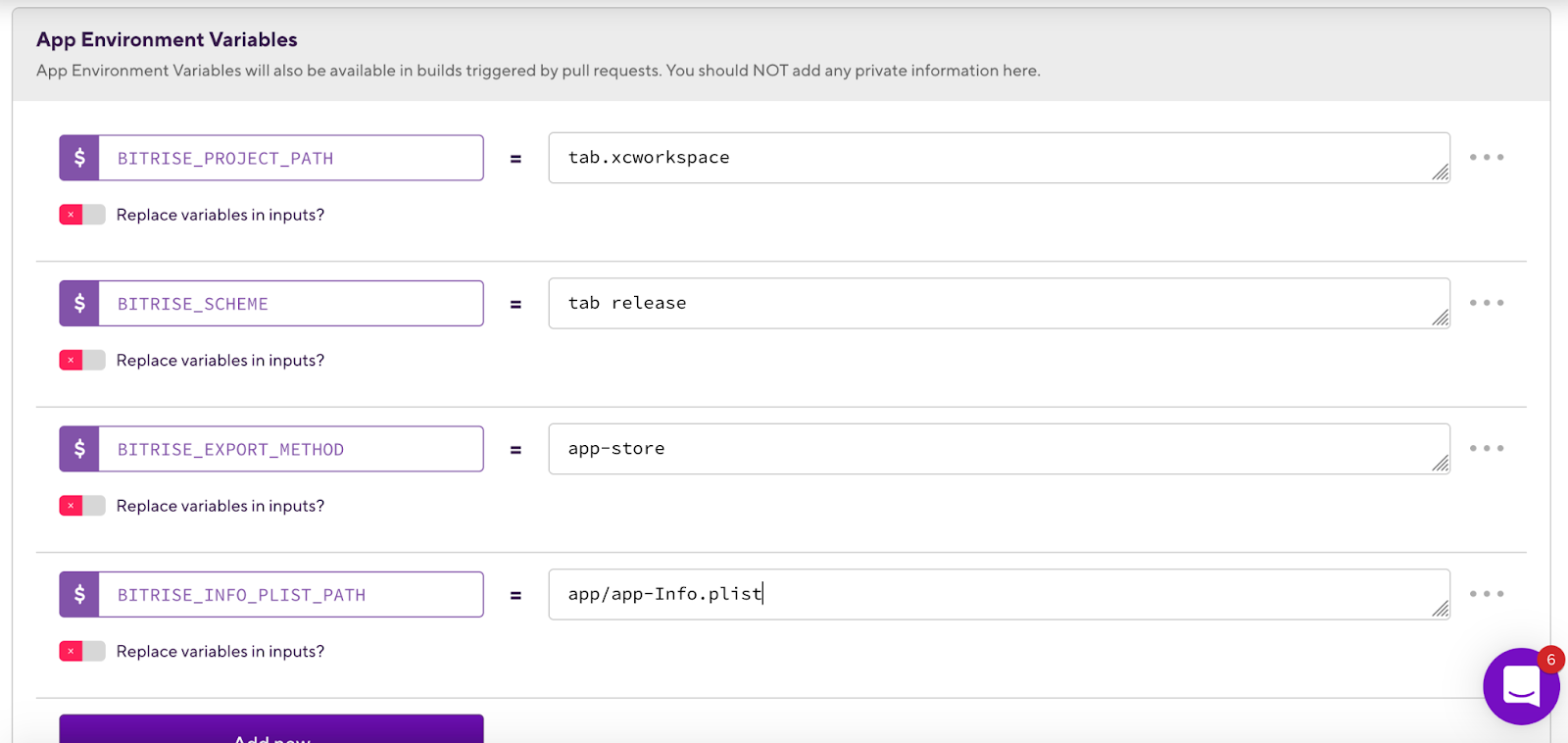Viewport: 1568px width, 743px height.
Task: Edit the BITRISE_SCHEME key field
Action: click(x=291, y=304)
